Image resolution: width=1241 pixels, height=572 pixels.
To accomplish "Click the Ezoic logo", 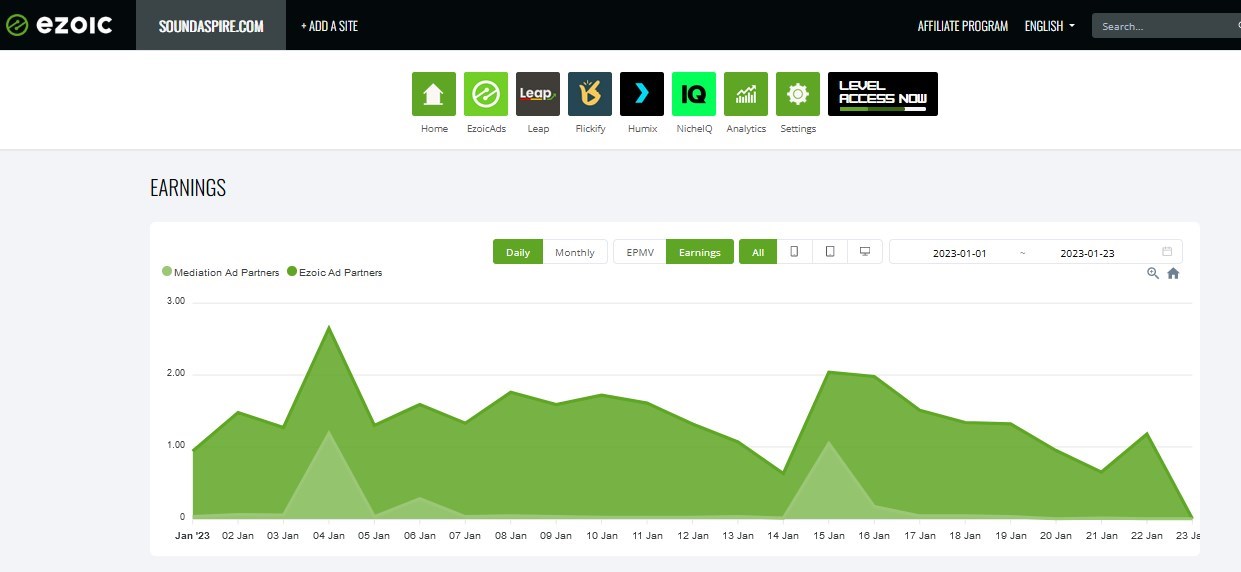I will 59,25.
